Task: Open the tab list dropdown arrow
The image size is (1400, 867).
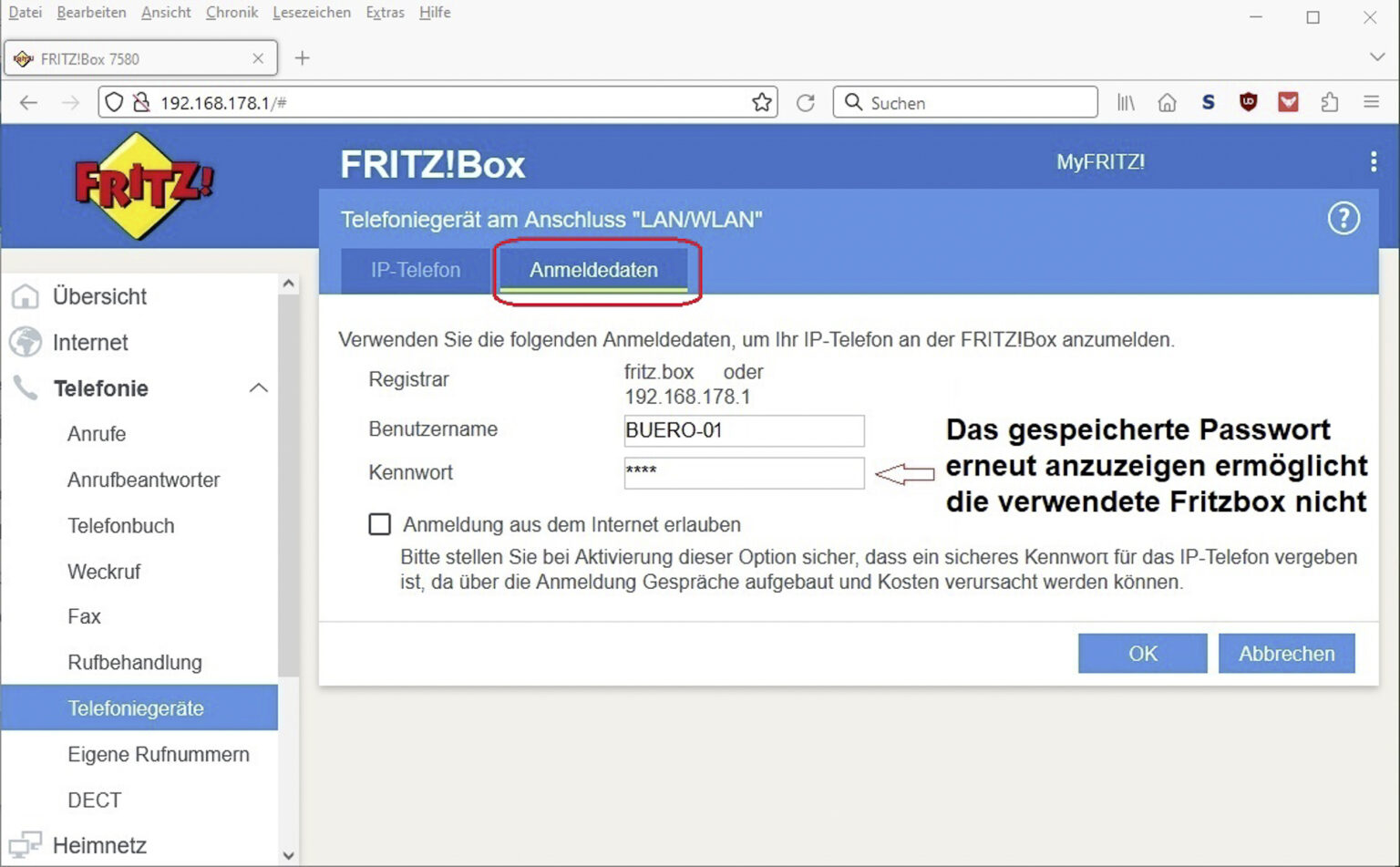Action: [x=1376, y=57]
